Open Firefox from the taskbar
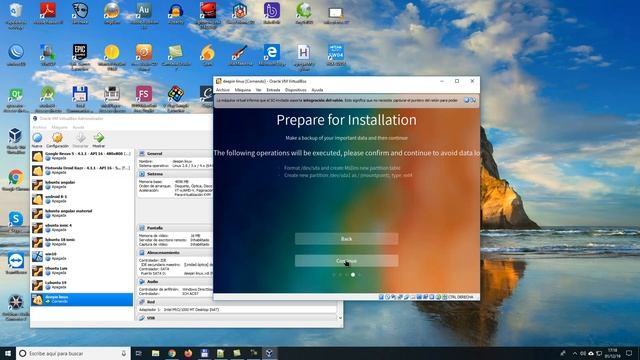 tap(188, 353)
